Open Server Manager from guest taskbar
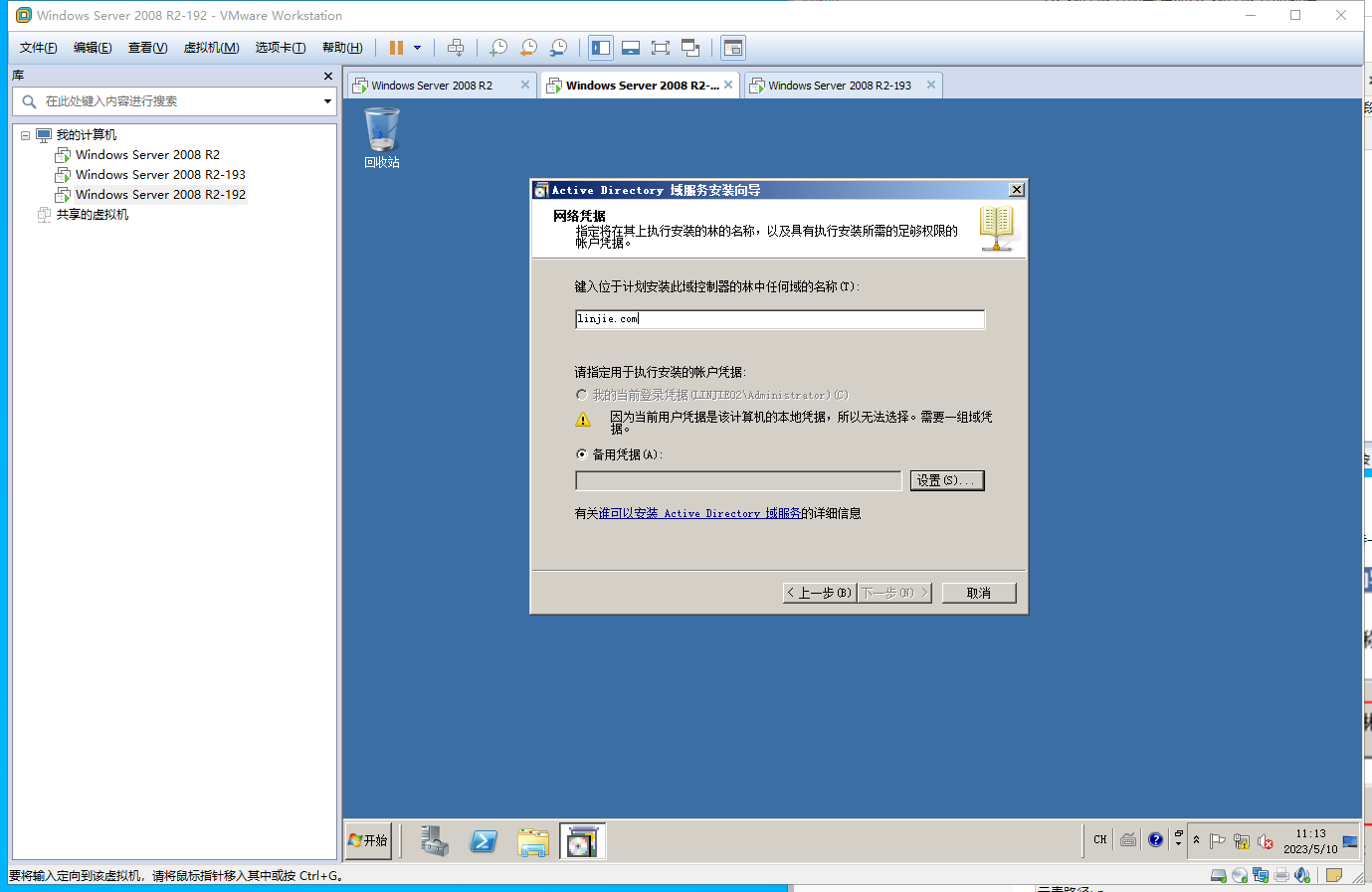This screenshot has height=892, width=1372. coord(434,841)
